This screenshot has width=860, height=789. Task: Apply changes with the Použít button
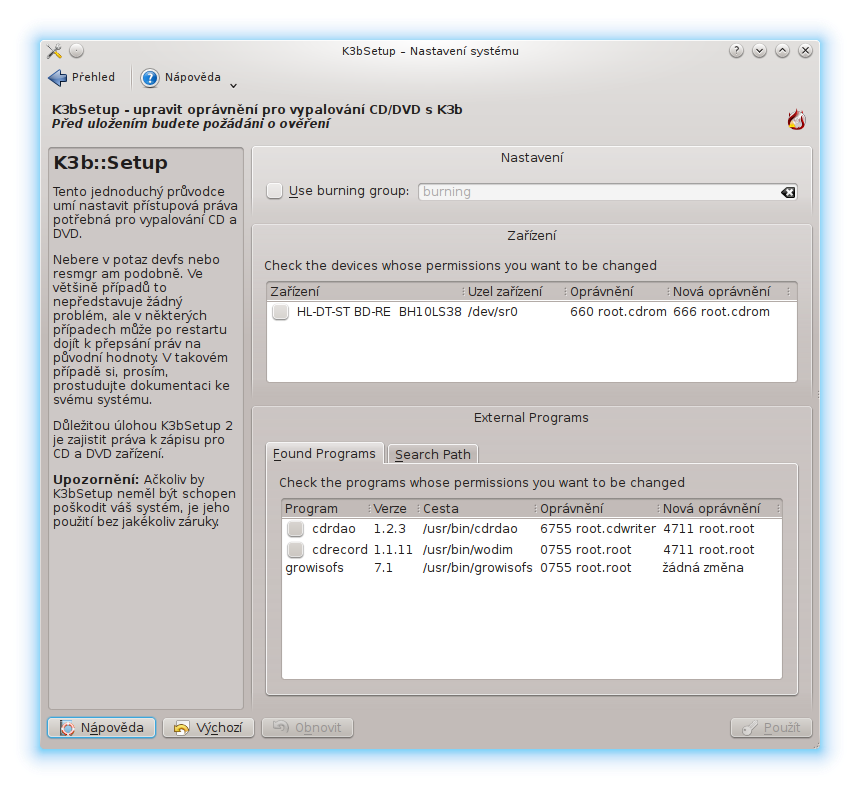[x=771, y=728]
